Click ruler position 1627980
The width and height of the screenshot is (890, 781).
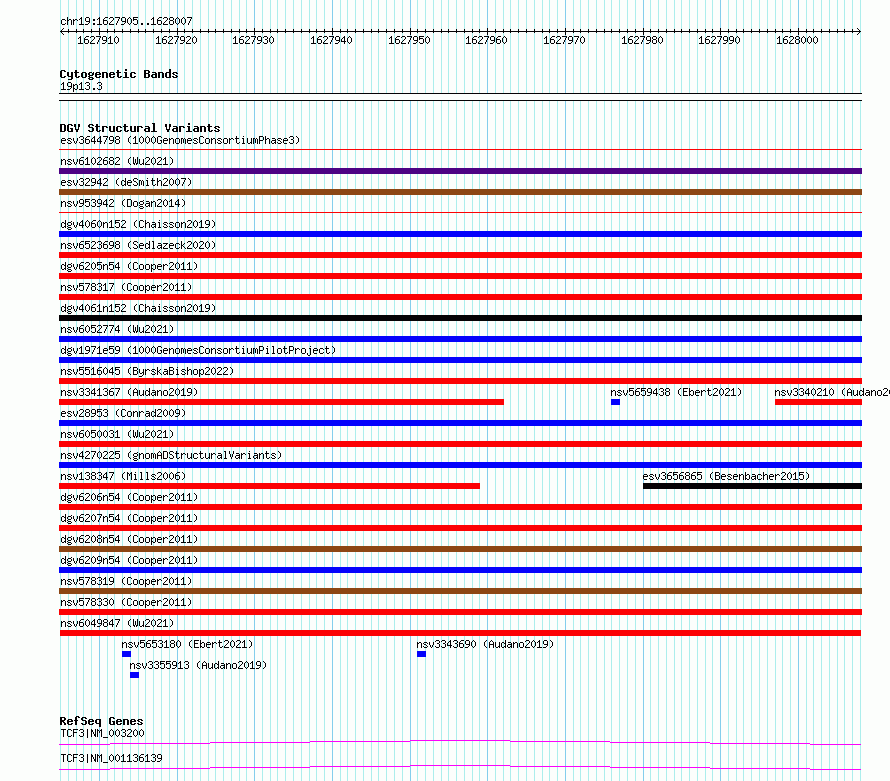coord(642,40)
